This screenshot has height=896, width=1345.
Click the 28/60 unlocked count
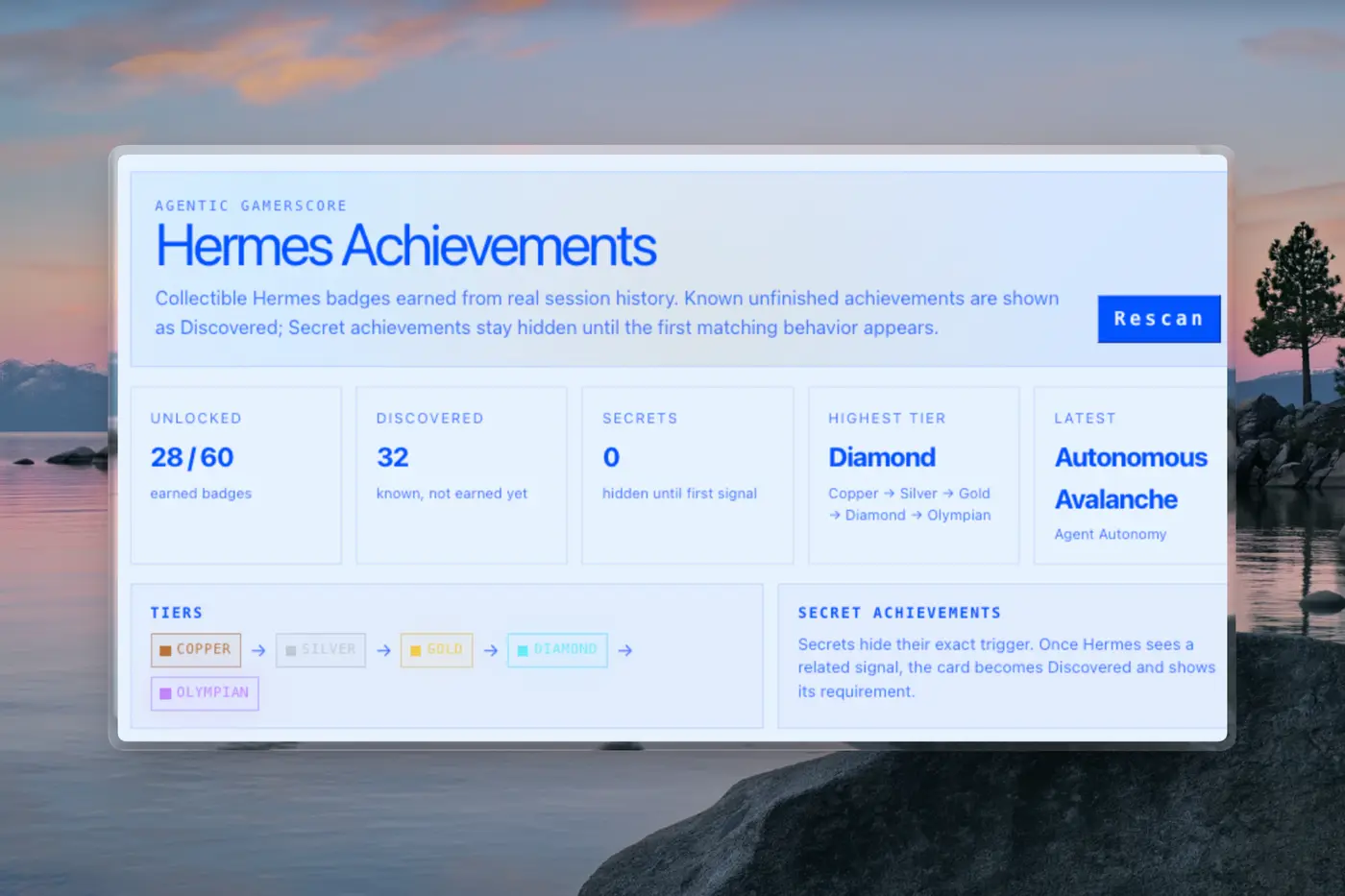pos(192,457)
